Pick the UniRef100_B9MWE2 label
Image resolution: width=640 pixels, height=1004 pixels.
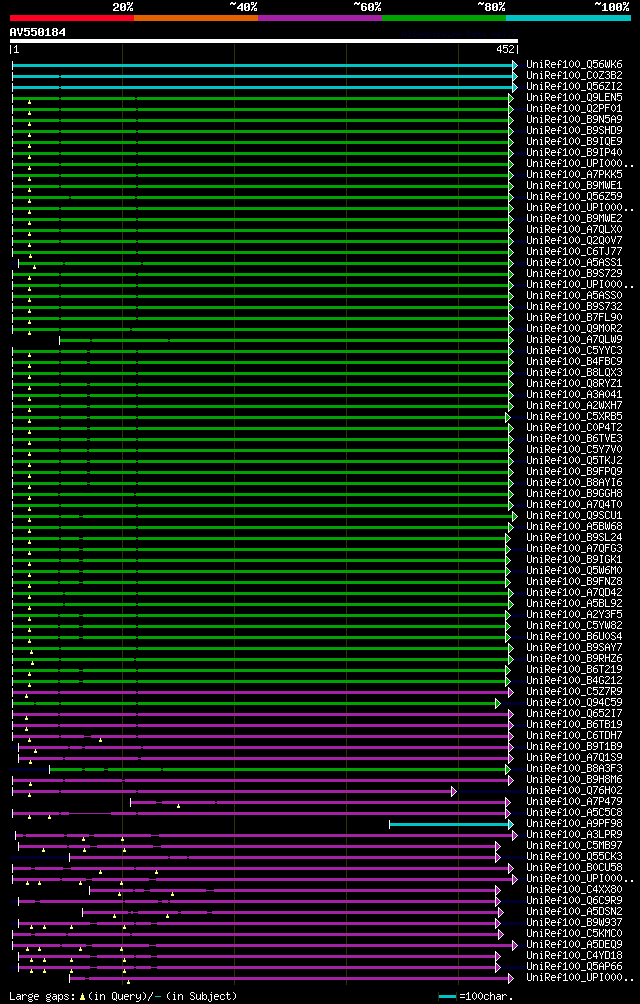574,218
